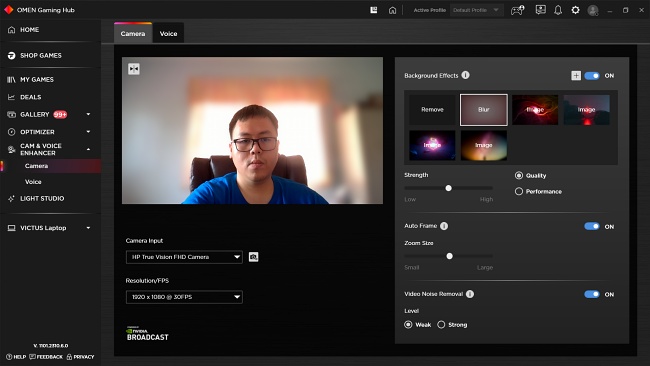This screenshot has width=650, height=366.
Task: Click the camera preview video
Action: tap(252, 130)
